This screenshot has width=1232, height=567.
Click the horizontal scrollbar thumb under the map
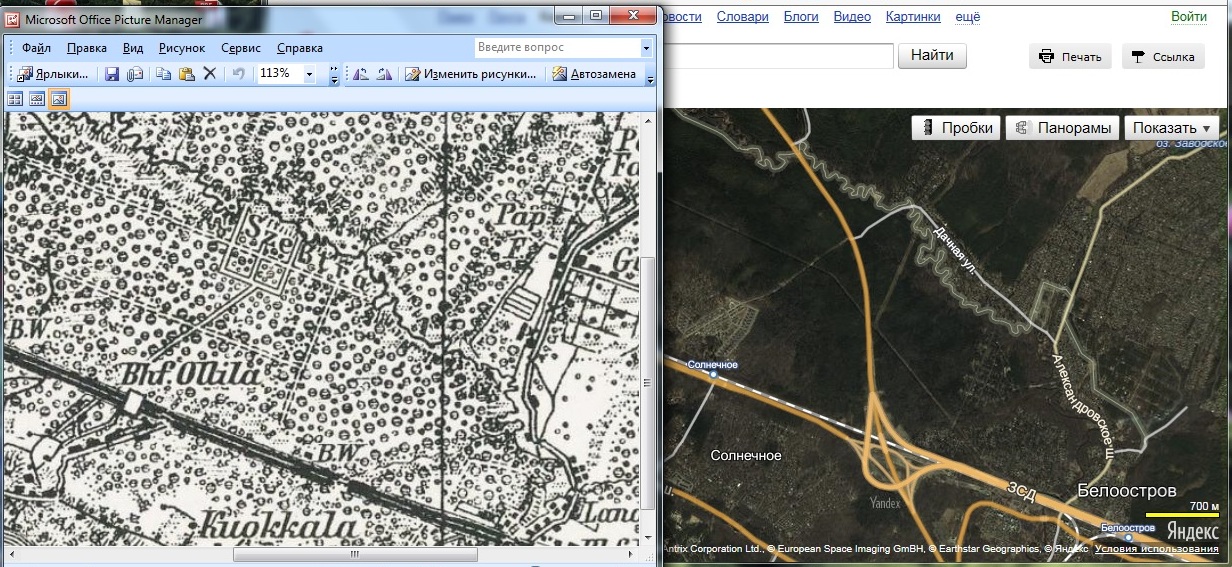(356, 554)
